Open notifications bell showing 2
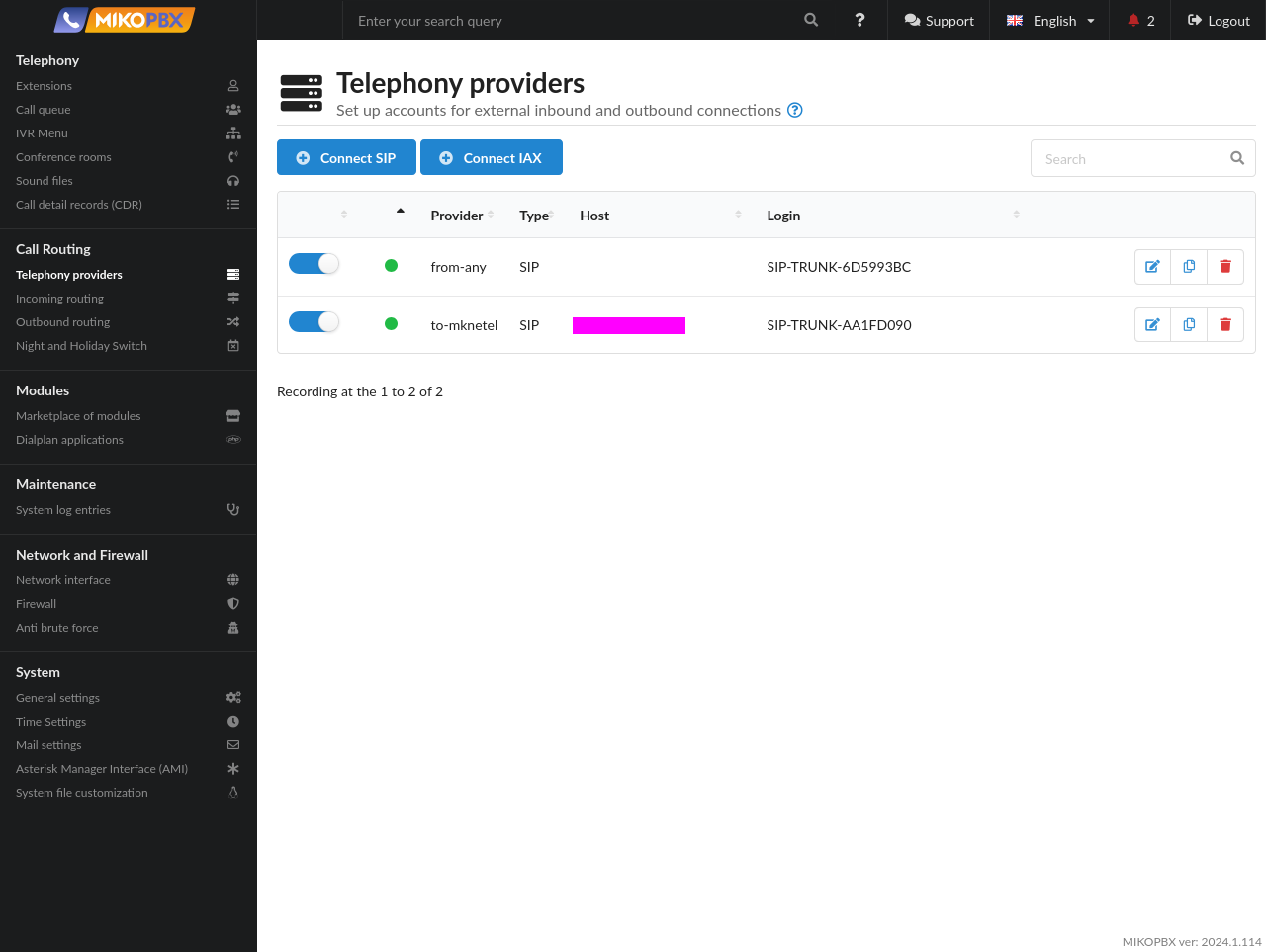 [1140, 20]
